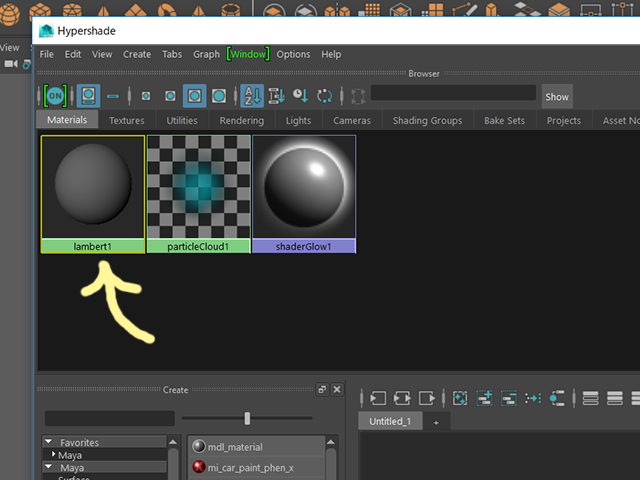640x480 pixels.
Task: Open the Graph menu
Action: [206, 54]
